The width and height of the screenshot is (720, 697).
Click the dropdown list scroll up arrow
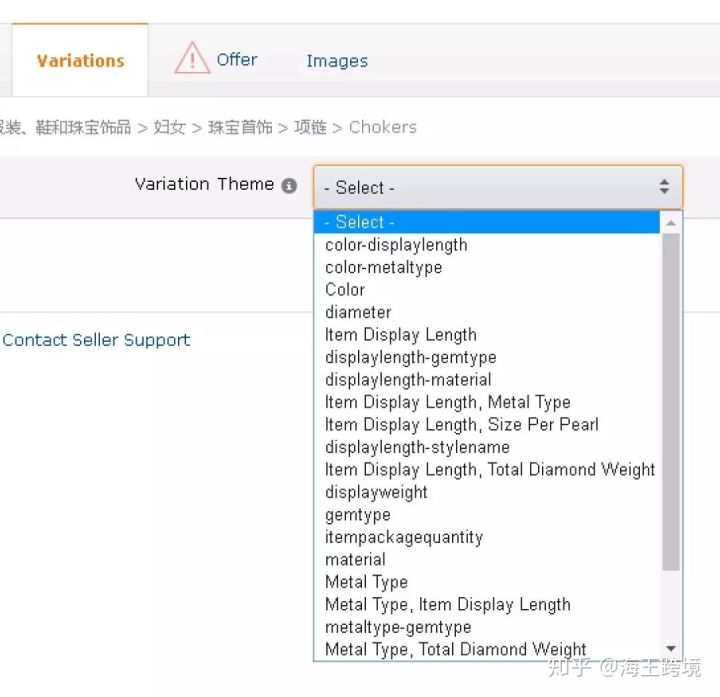tap(671, 223)
